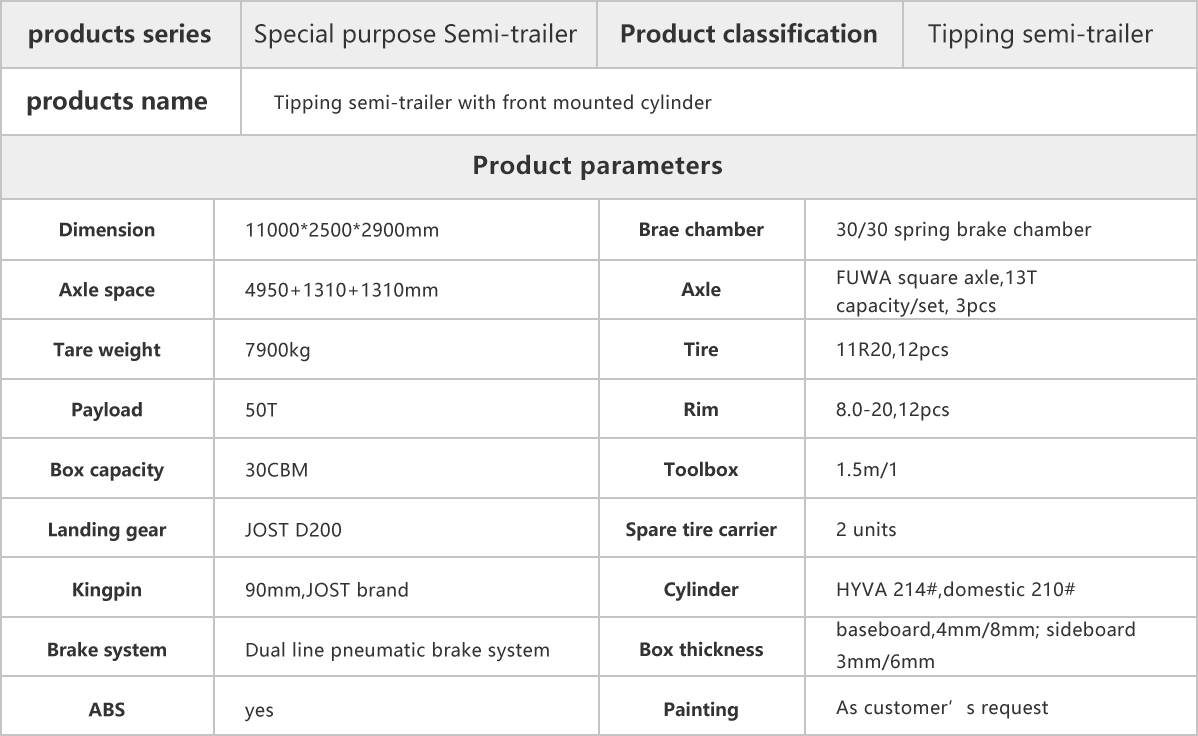Image resolution: width=1198 pixels, height=736 pixels.
Task: Click the Tare weight value 7900kg
Action: 277,350
